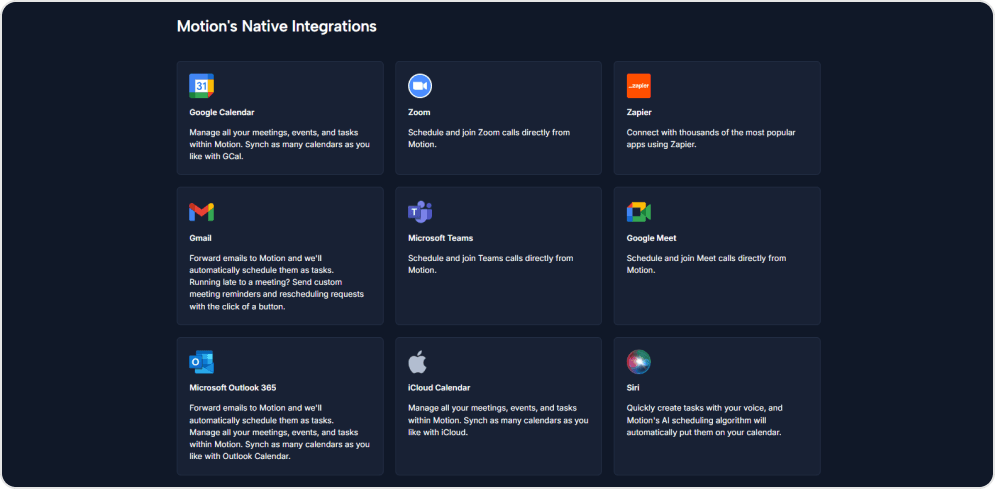Image resolution: width=995 pixels, height=489 pixels.
Task: Click the 'Synch as many calendars... with GCal' description
Action: pyautogui.click(x=279, y=145)
